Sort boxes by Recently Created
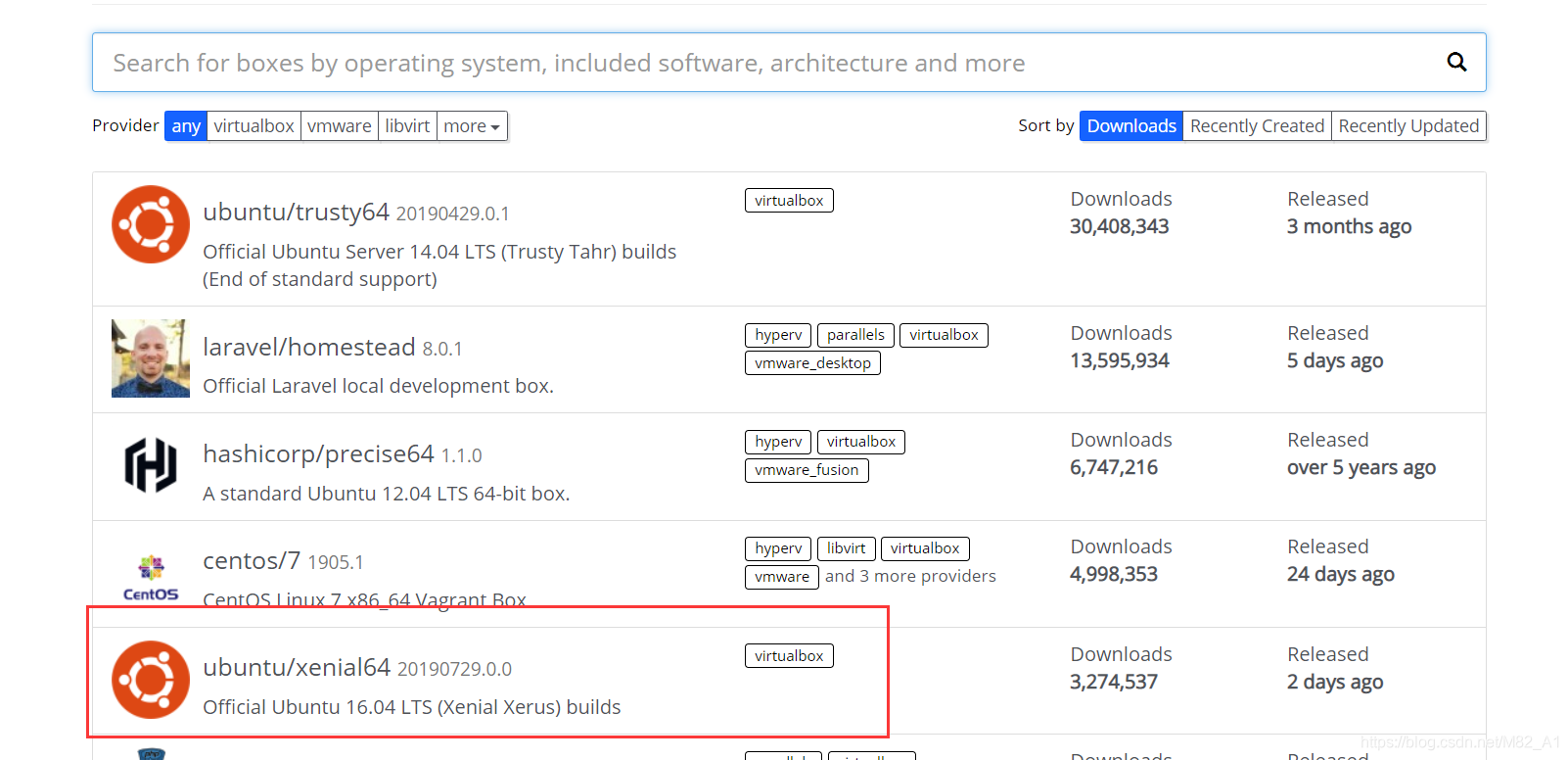Screen dimensions: 1568x760 (1257, 126)
